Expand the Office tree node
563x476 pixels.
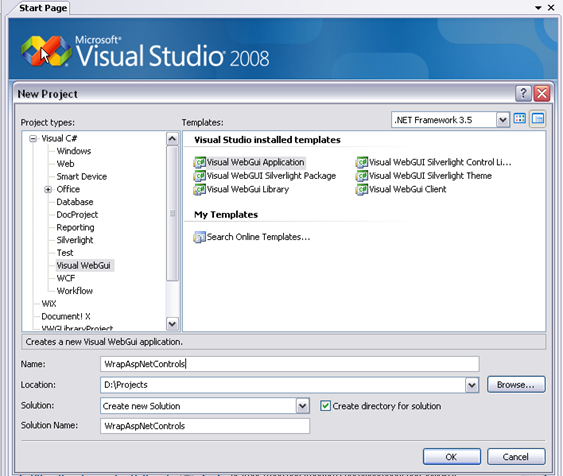coord(48,190)
